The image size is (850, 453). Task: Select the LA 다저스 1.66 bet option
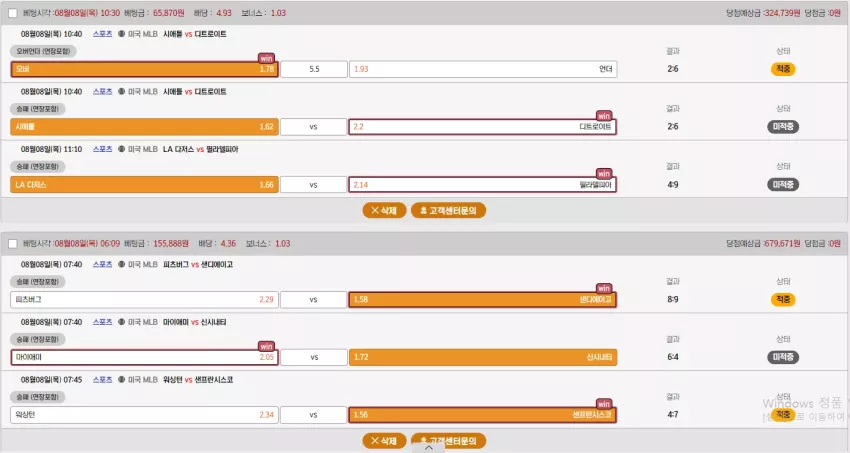pyautogui.click(x=144, y=185)
